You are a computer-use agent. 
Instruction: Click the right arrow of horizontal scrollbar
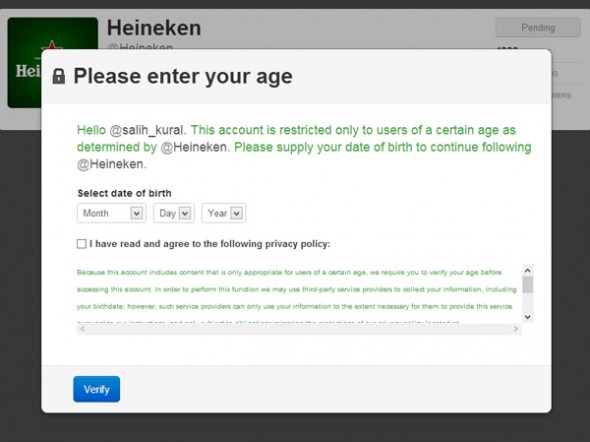click(515, 329)
